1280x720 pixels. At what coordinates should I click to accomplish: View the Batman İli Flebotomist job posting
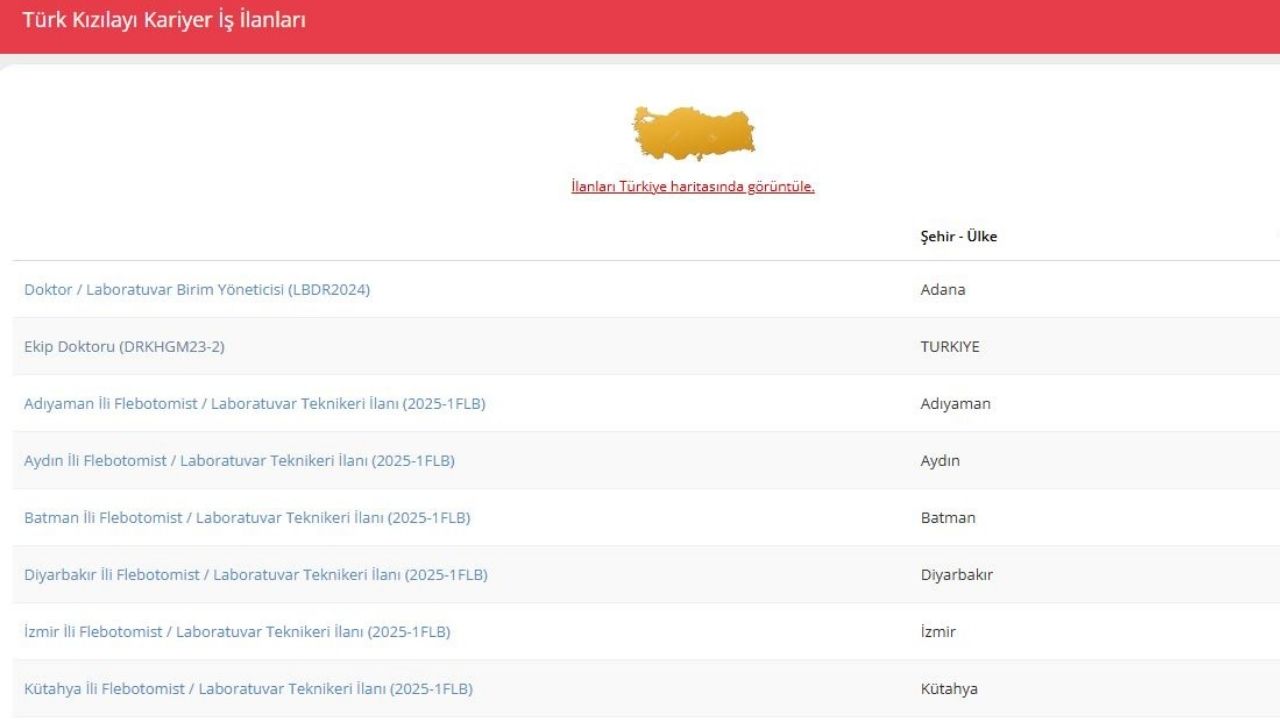pyautogui.click(x=247, y=518)
